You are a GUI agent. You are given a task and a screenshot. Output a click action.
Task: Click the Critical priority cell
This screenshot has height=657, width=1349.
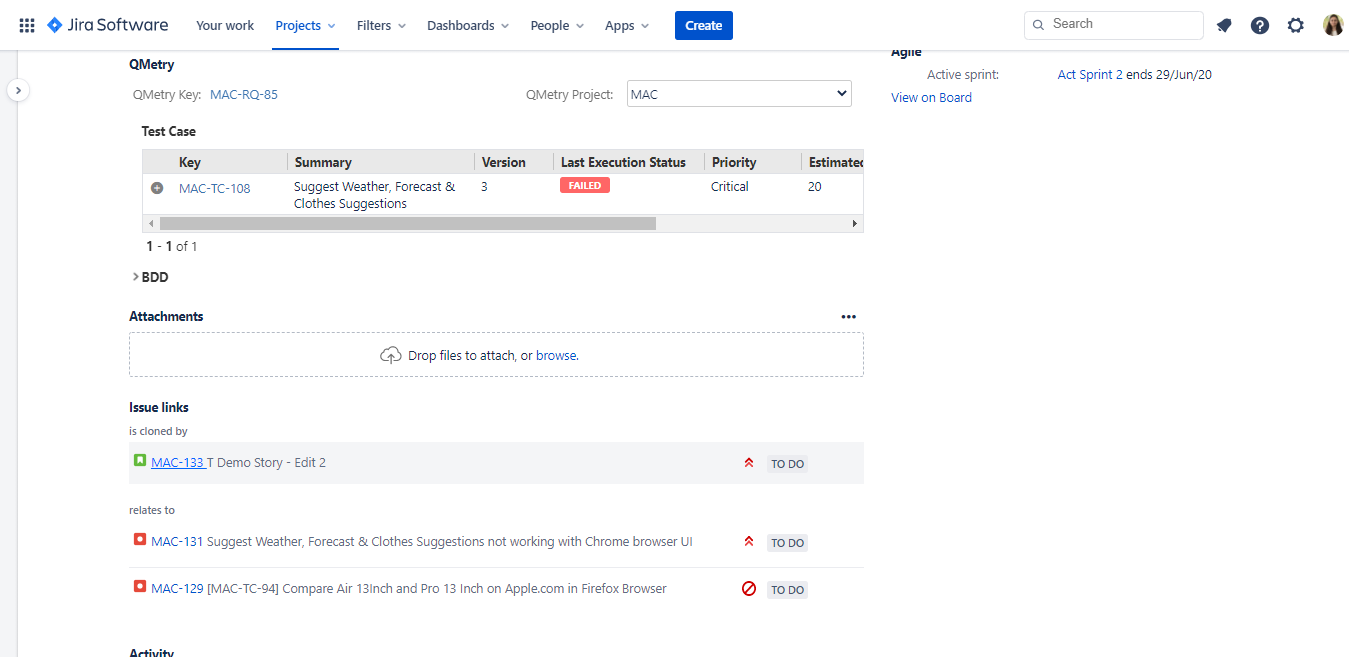[730, 187]
